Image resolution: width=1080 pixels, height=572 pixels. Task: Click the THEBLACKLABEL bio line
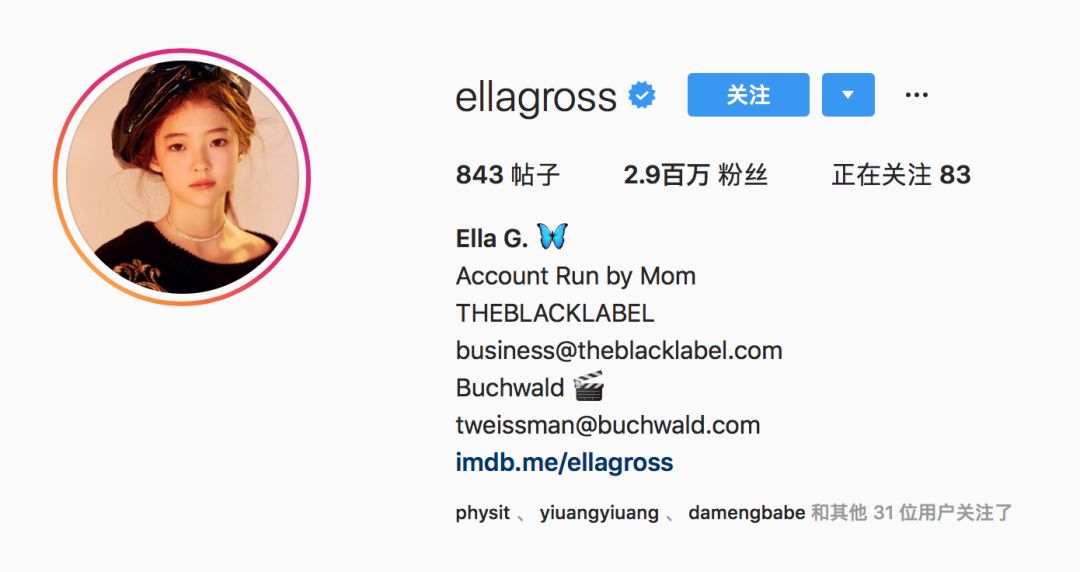(555, 314)
